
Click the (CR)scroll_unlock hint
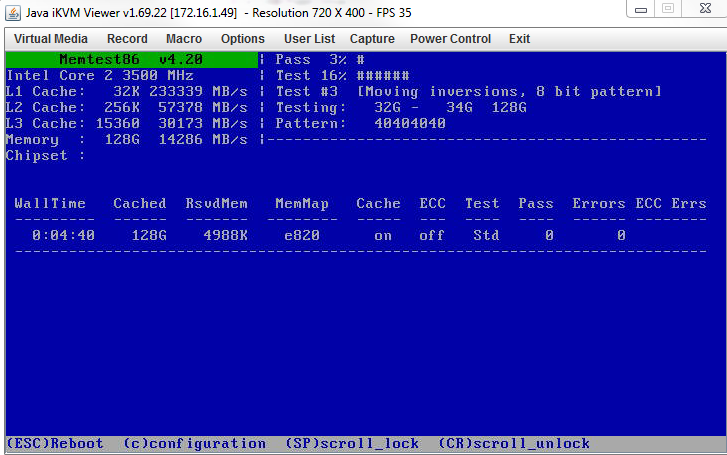click(514, 443)
